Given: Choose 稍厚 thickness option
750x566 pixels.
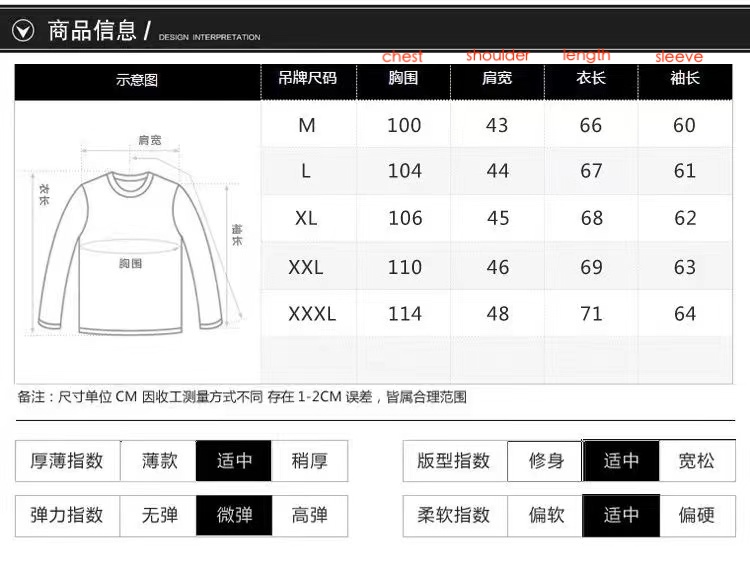Looking at the screenshot, I should tap(309, 461).
